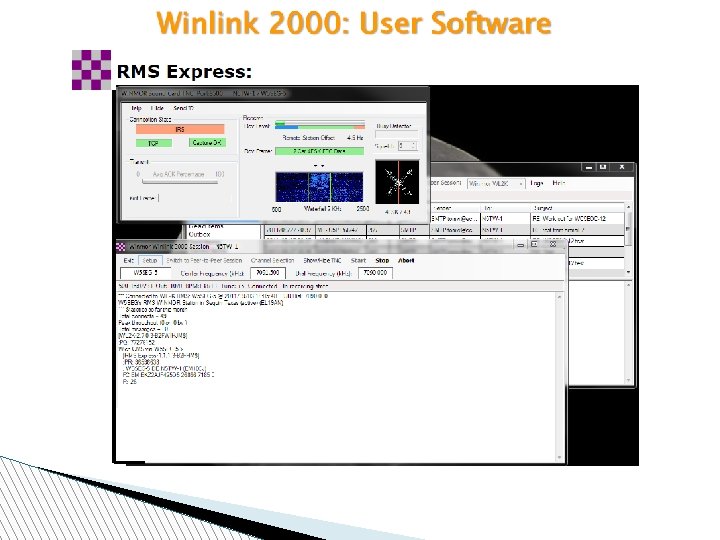Click the scroll-down arrow of session log
Image resolution: width=720 pixels, height=540 pixels.
(x=559, y=457)
